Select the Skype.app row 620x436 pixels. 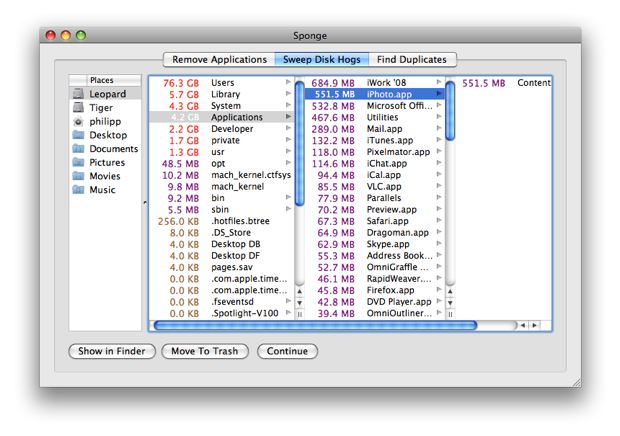point(374,244)
